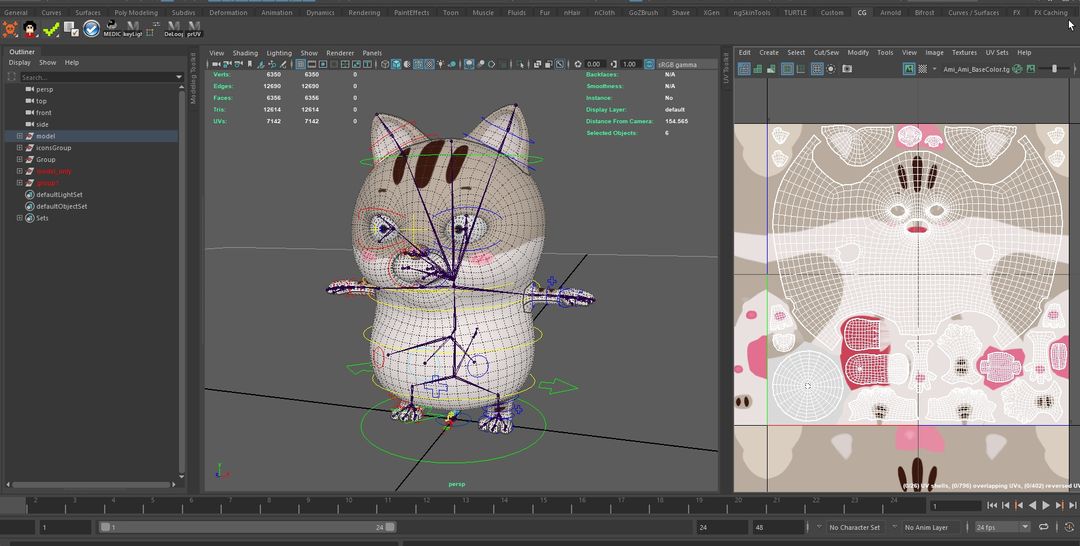Click the first grid icon in UV editor toolbar
This screenshot has width=1080, height=546.
pos(745,69)
